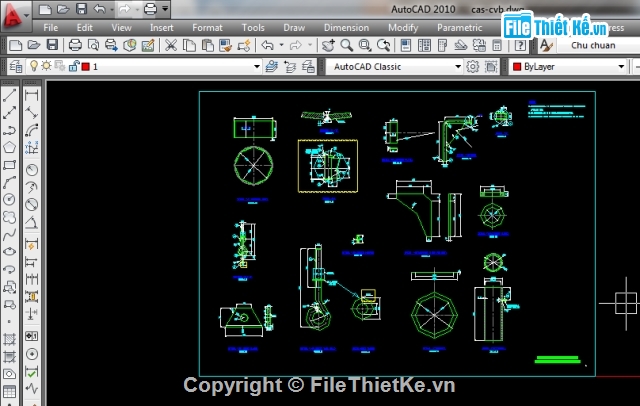
Task: Select the Ellipse tool
Action: click(x=9, y=251)
